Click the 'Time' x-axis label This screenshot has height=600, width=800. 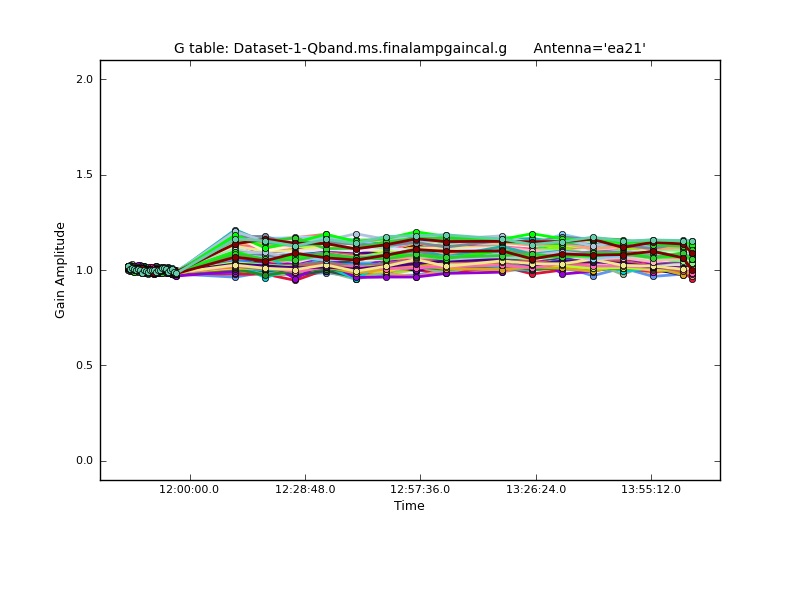409,506
